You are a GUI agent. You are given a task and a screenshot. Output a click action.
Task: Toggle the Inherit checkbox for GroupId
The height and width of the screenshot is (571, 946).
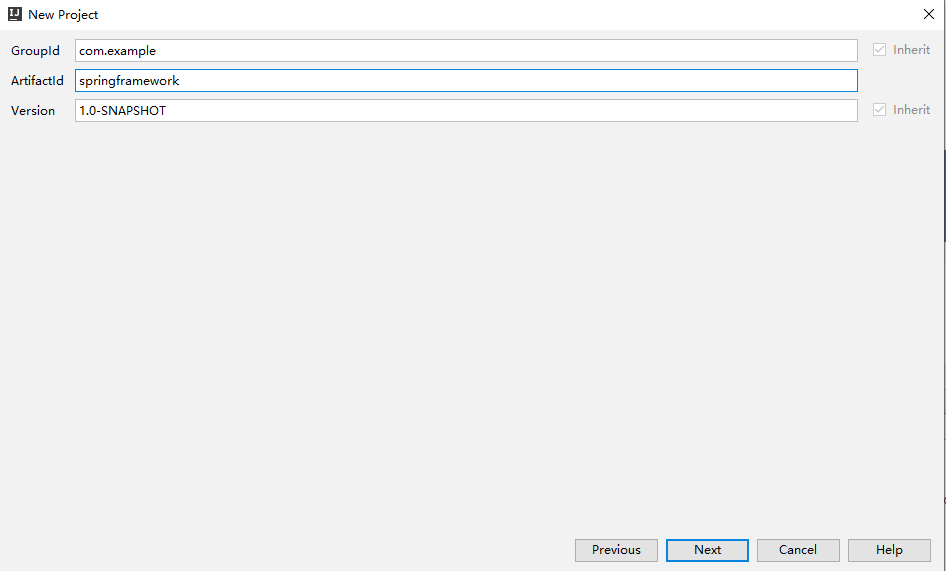[x=880, y=50]
